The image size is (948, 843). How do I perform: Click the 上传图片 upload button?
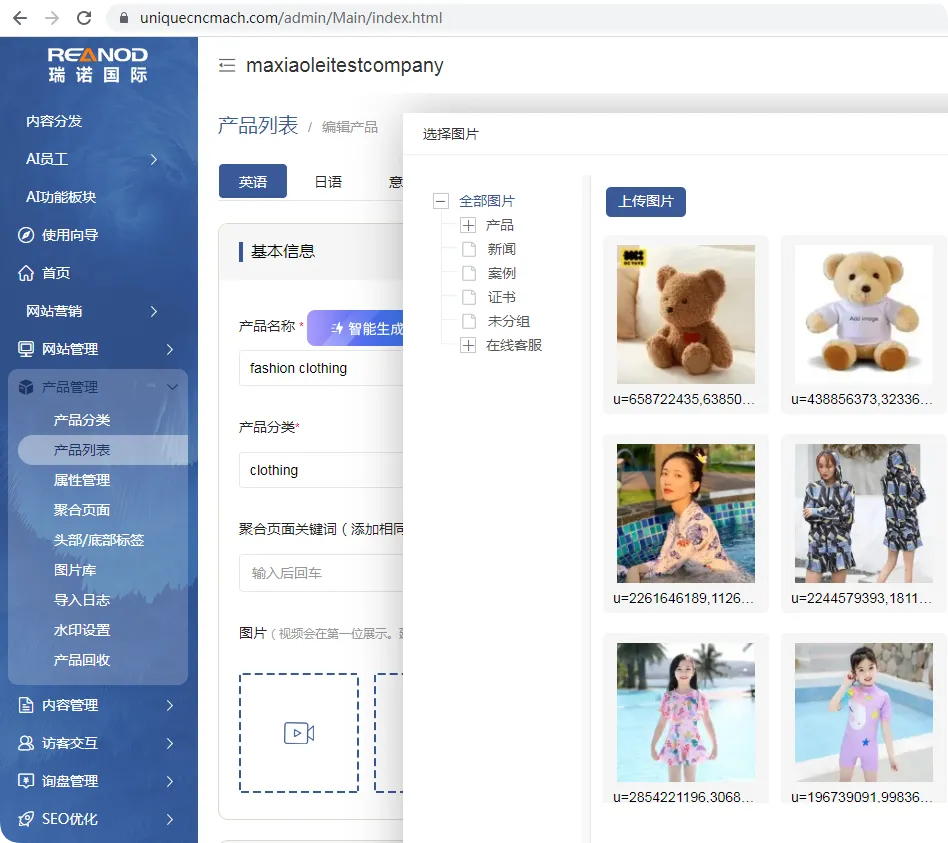646,201
